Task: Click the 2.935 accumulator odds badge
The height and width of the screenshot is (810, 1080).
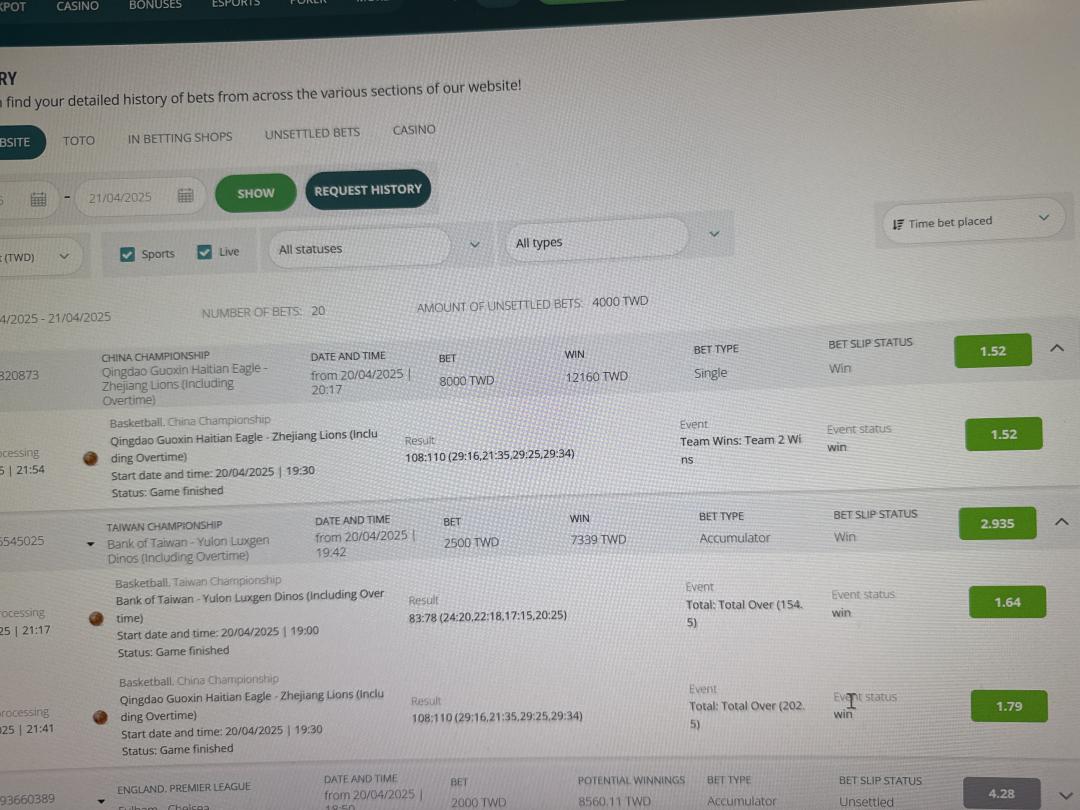Action: [x=997, y=523]
